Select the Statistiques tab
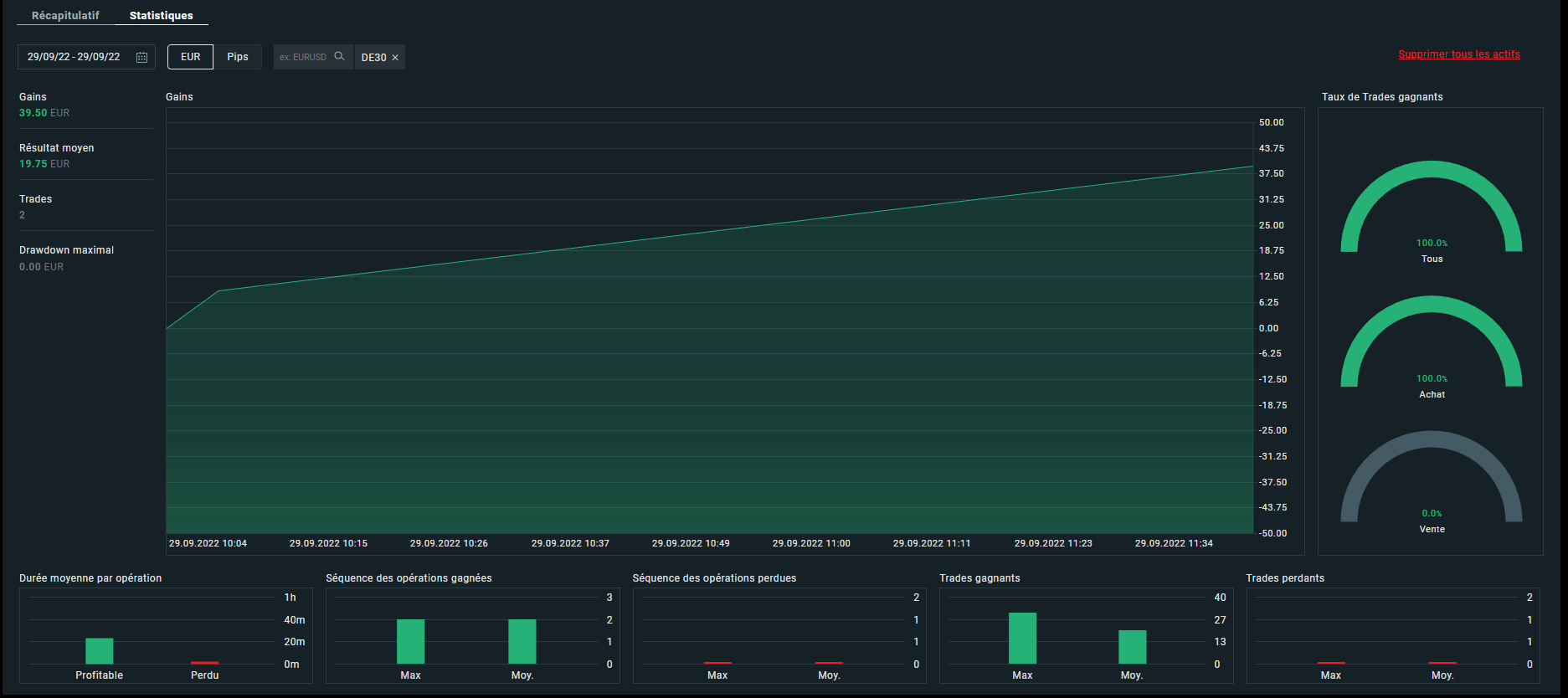The width and height of the screenshot is (1568, 698). tap(161, 15)
